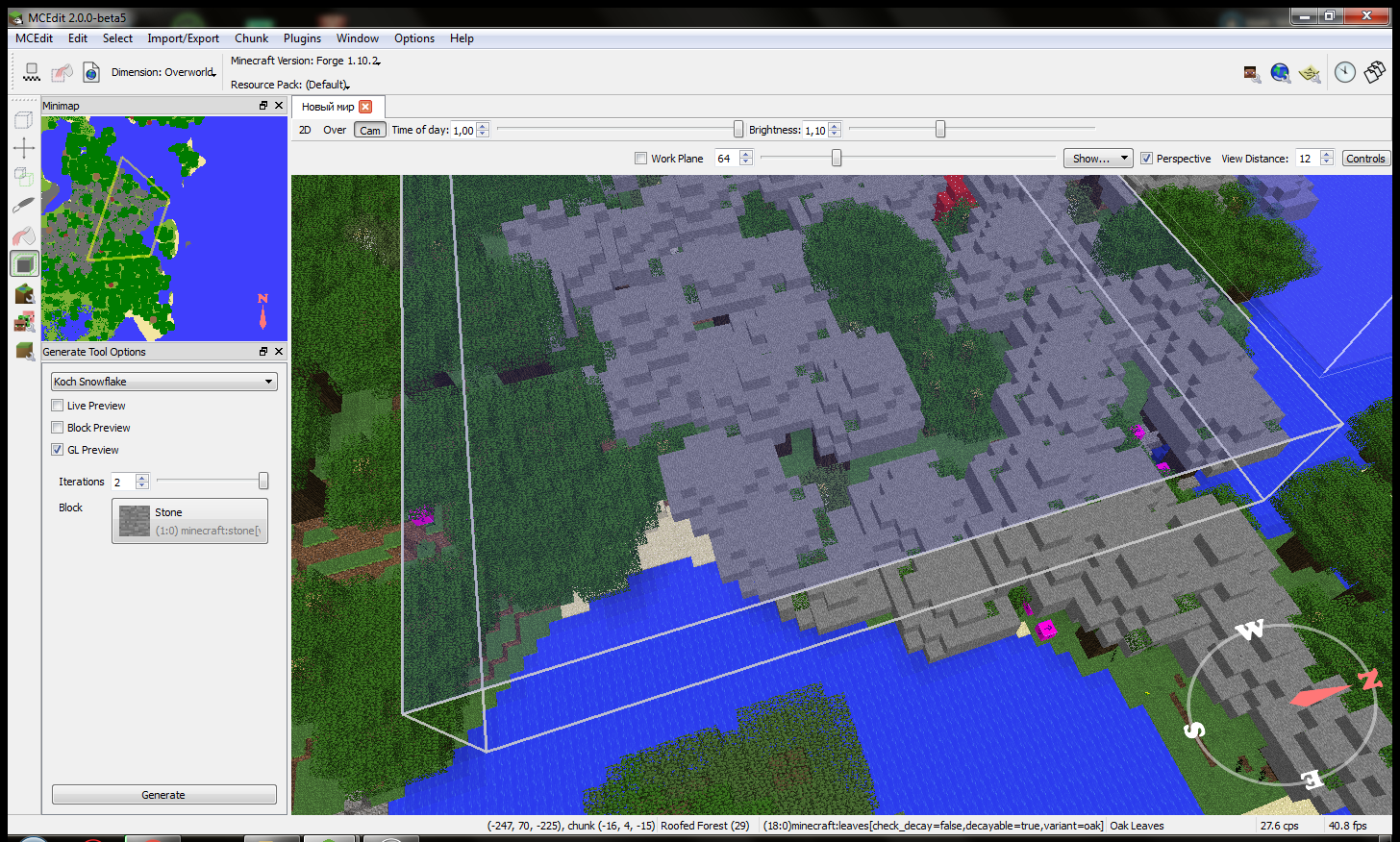Click the compass rose in the 3D view
Image resolution: width=1400 pixels, height=842 pixels.
point(1284,705)
